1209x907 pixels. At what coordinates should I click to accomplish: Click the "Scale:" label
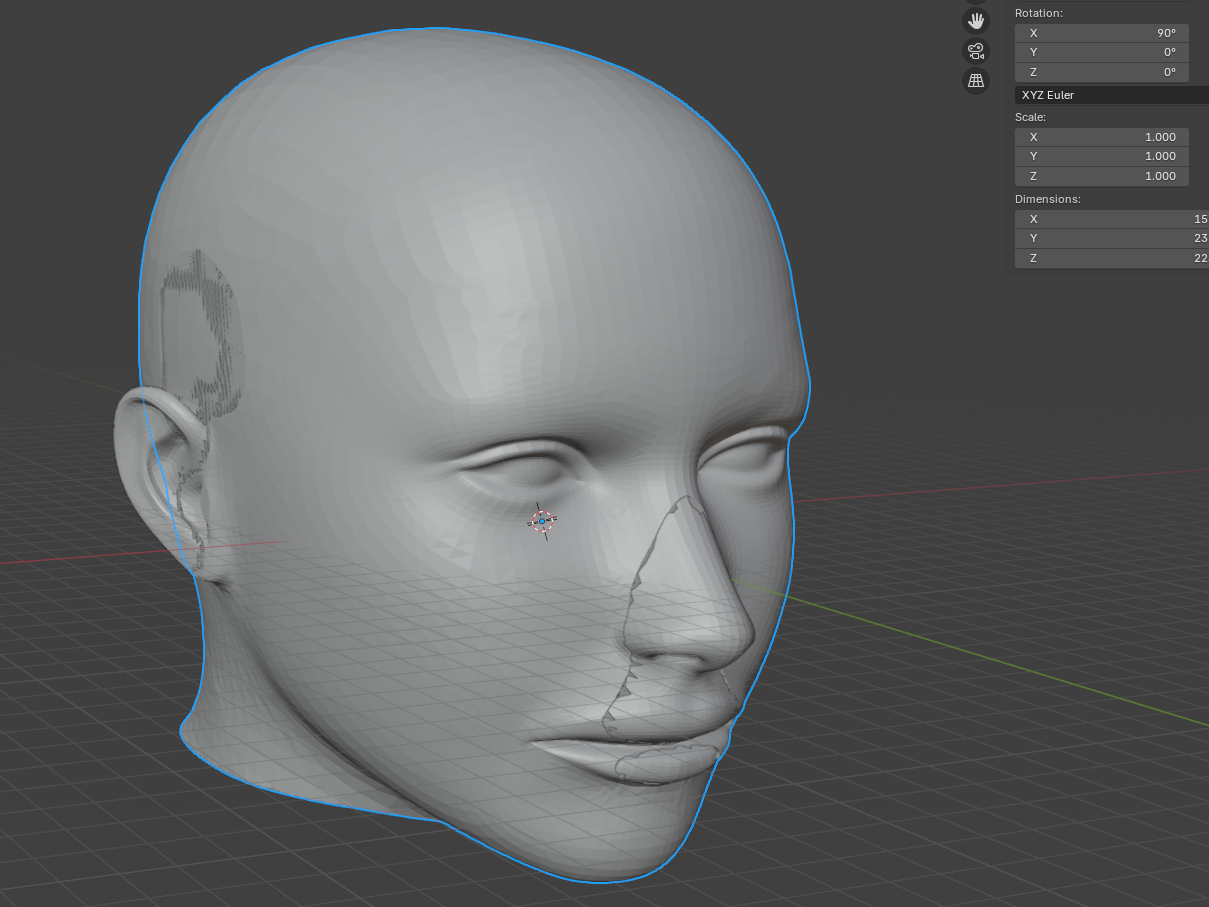[1031, 117]
